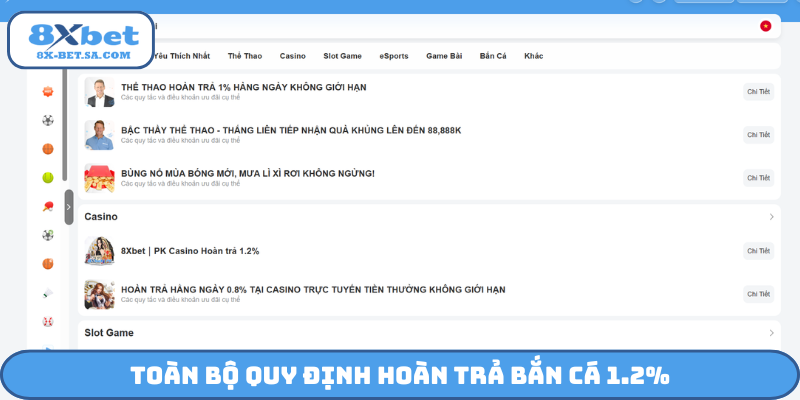Click the Slot Game section heading

tap(109, 333)
